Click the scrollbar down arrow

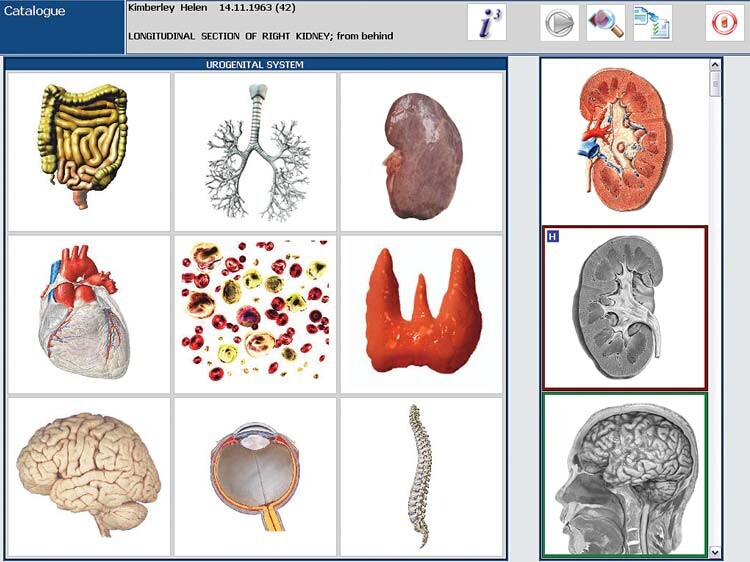(x=715, y=551)
